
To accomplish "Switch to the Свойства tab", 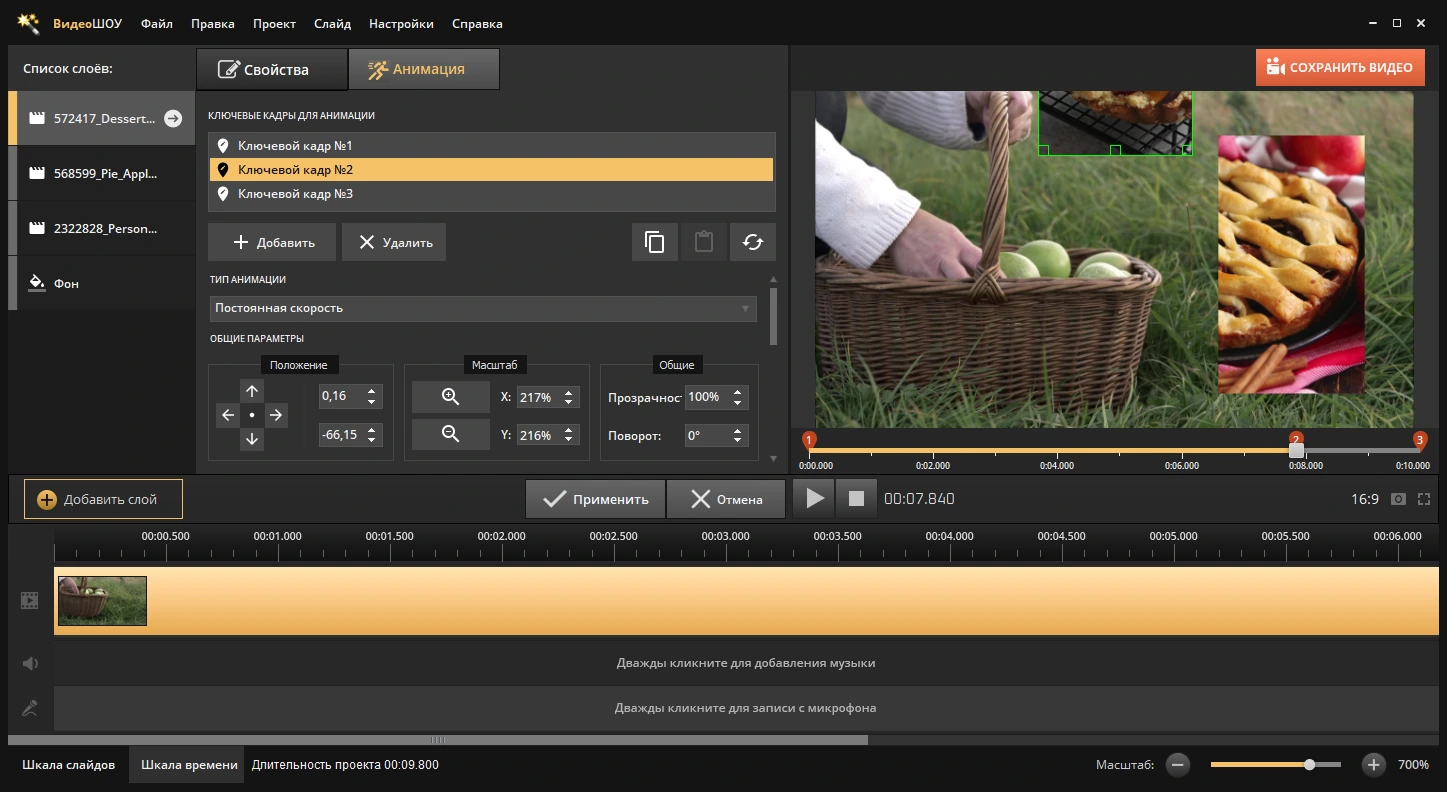I will [x=272, y=69].
